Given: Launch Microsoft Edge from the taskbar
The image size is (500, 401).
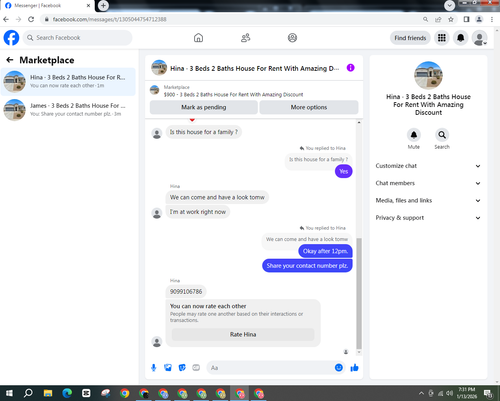Looking at the screenshot, I should [x=67, y=393].
